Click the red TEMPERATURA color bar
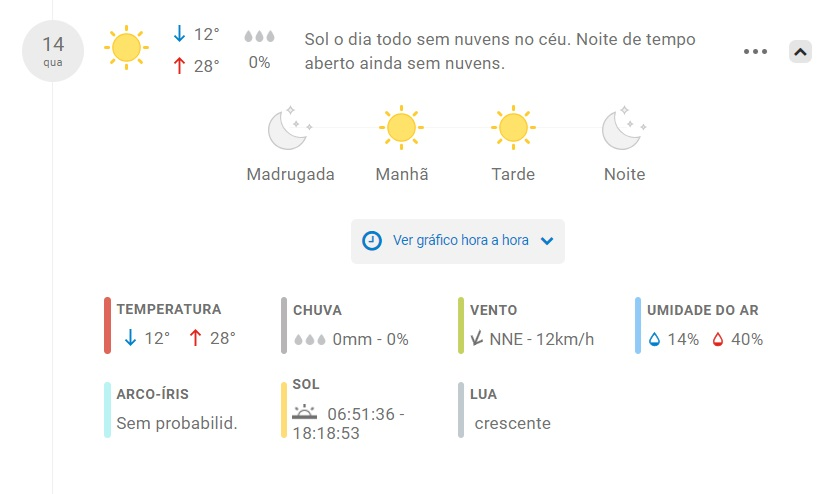This screenshot has width=833, height=494. coord(107,326)
